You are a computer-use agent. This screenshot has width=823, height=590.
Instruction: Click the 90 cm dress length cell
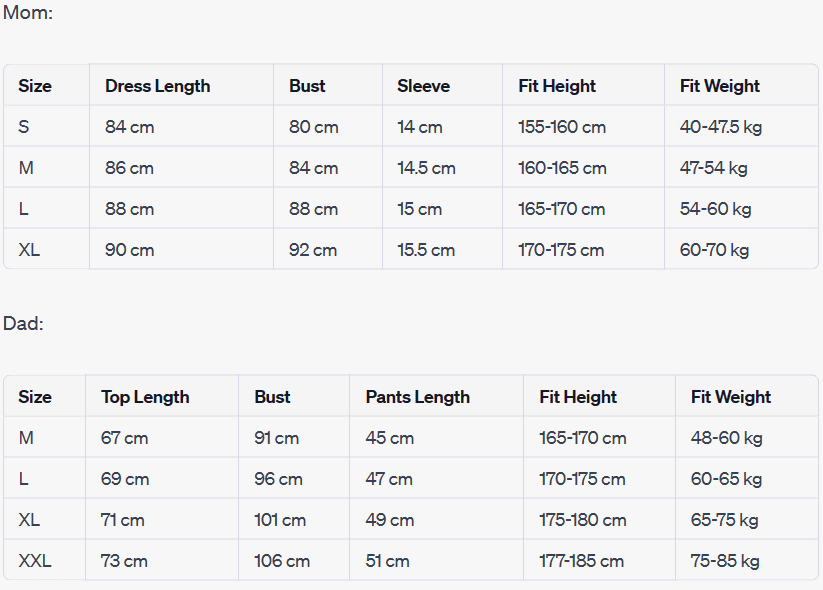pyautogui.click(x=129, y=250)
